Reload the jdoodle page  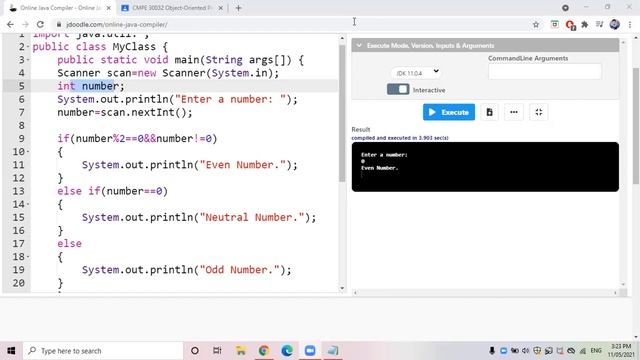coord(40,24)
